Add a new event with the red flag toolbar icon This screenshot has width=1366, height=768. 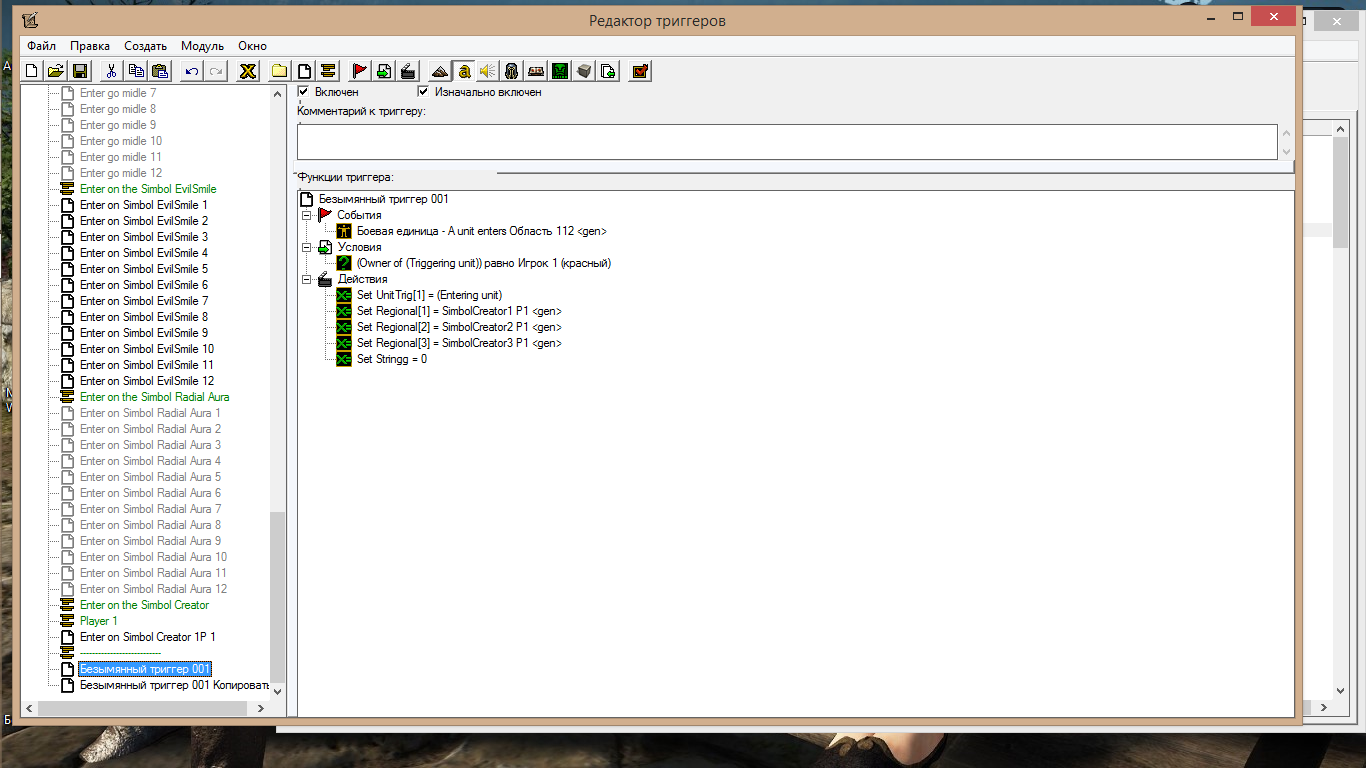click(360, 70)
